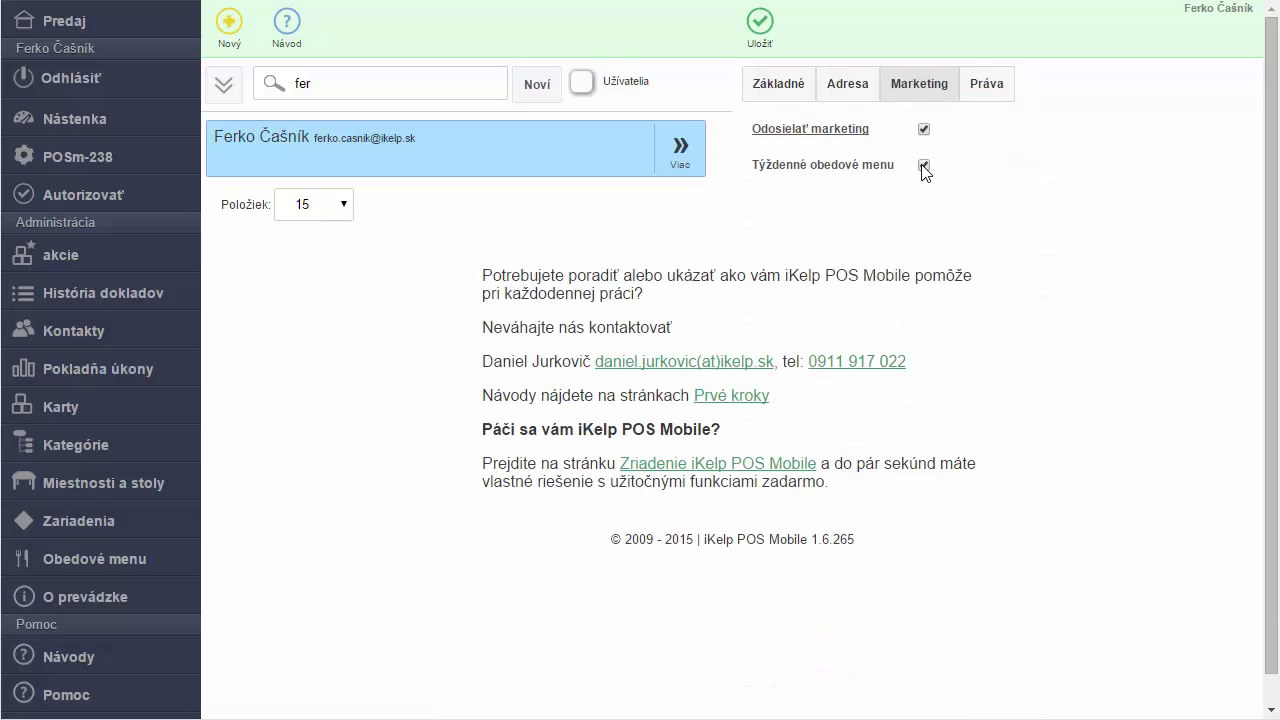Viewport: 1280px width, 720px height.
Task: Open Kontakty menu item
Action: 100,330
